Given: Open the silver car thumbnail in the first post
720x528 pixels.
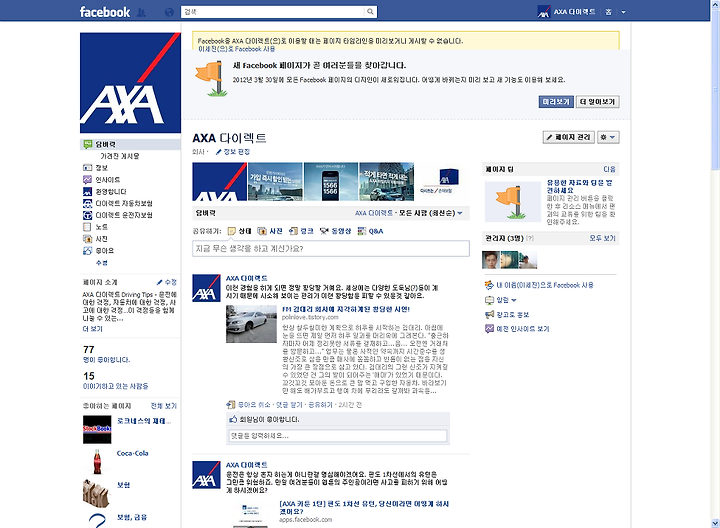Looking at the screenshot, I should tap(251, 324).
